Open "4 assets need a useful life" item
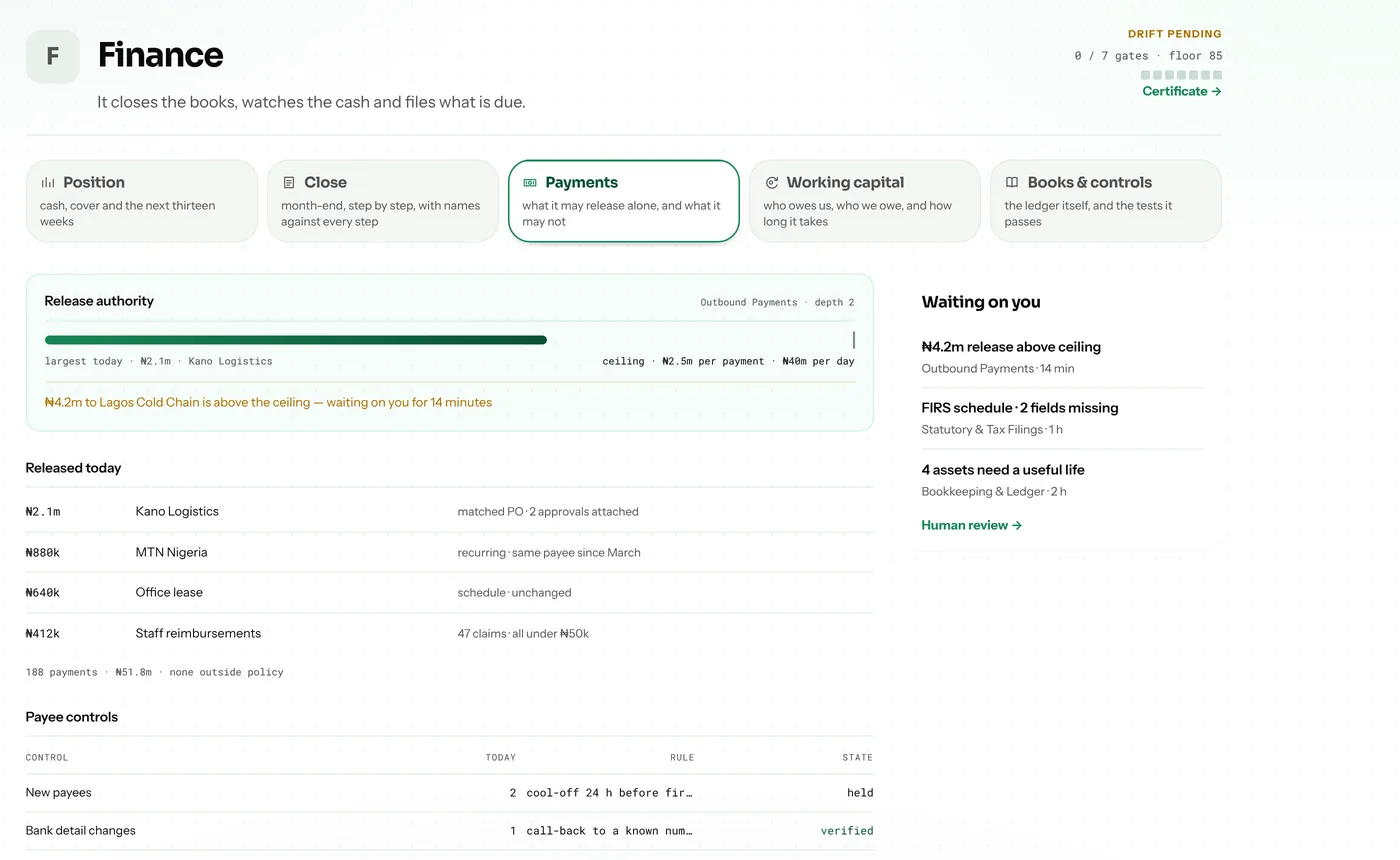The width and height of the screenshot is (1400, 860). [x=1062, y=480]
